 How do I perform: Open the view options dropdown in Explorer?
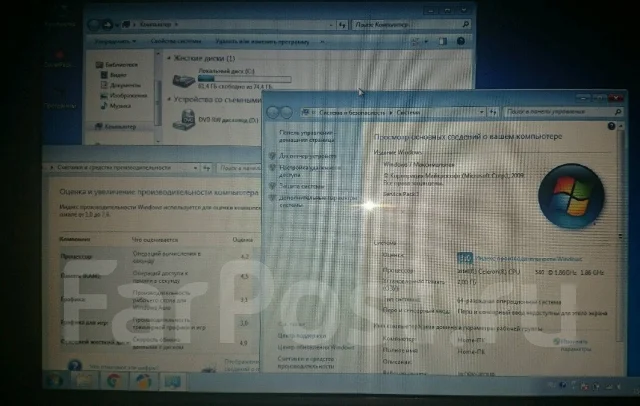click(426, 41)
